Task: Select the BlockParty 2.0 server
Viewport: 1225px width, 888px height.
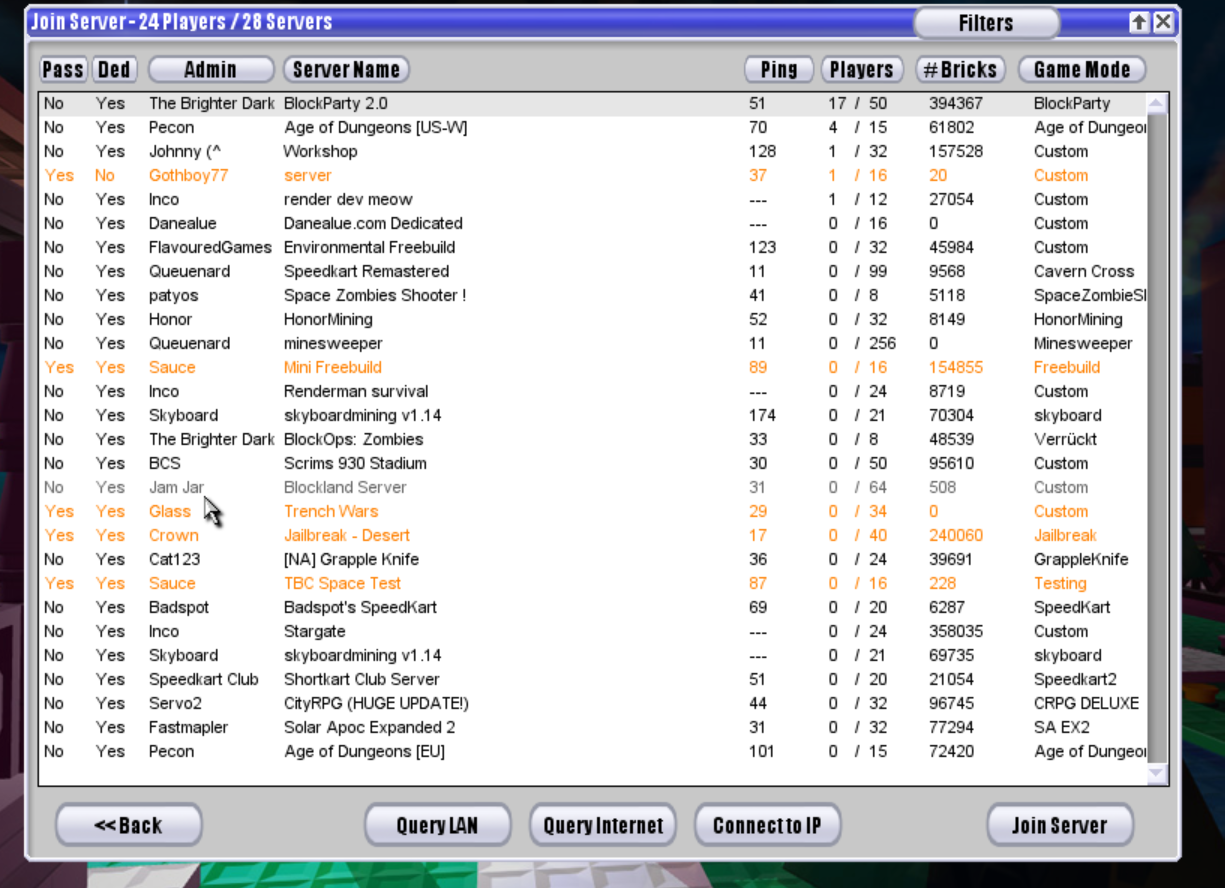Action: coord(593,103)
